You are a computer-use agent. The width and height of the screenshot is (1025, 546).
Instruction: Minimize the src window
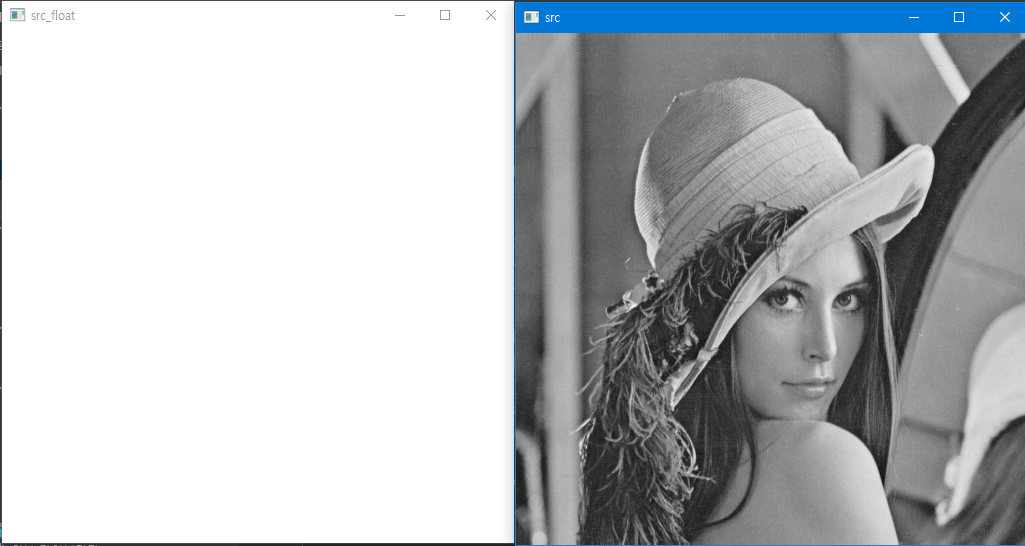[x=914, y=17]
